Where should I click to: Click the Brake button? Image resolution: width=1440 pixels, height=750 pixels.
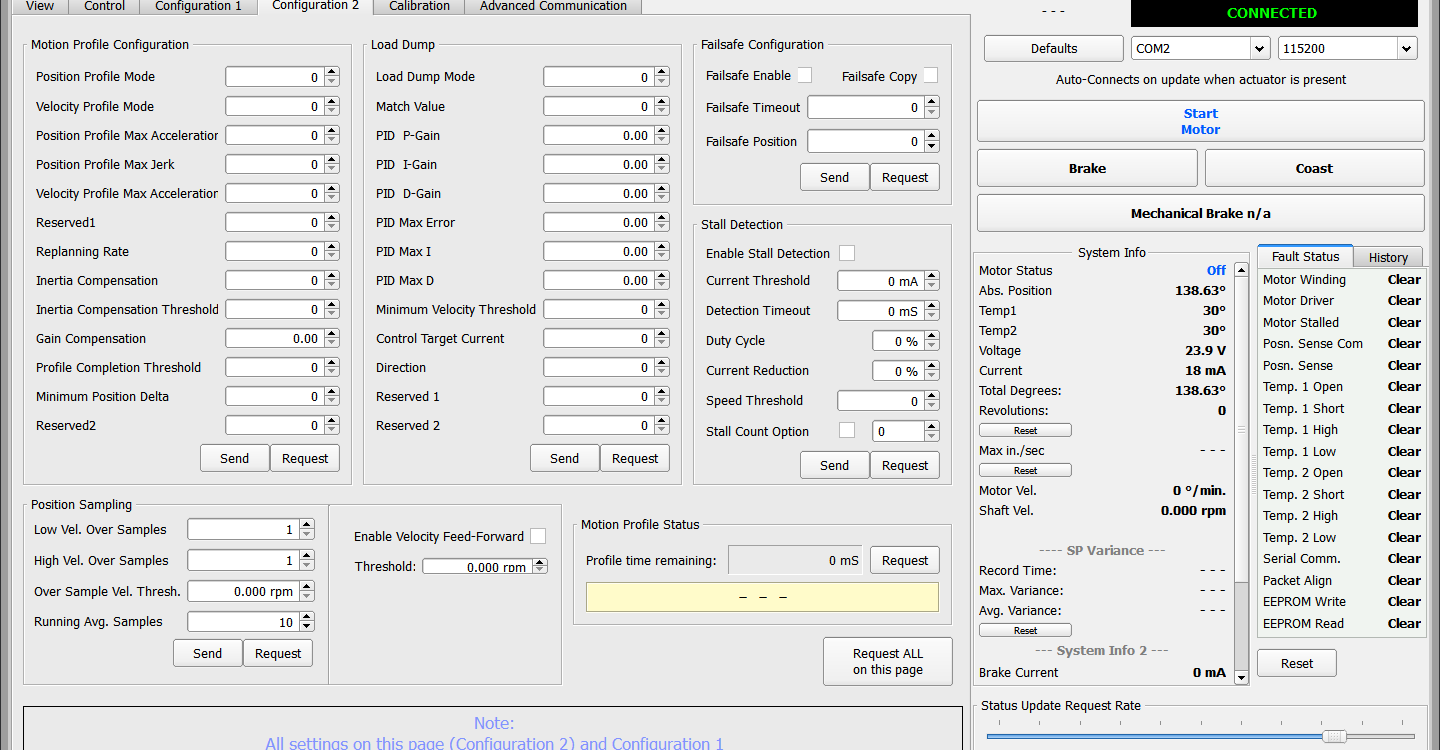tap(1087, 168)
